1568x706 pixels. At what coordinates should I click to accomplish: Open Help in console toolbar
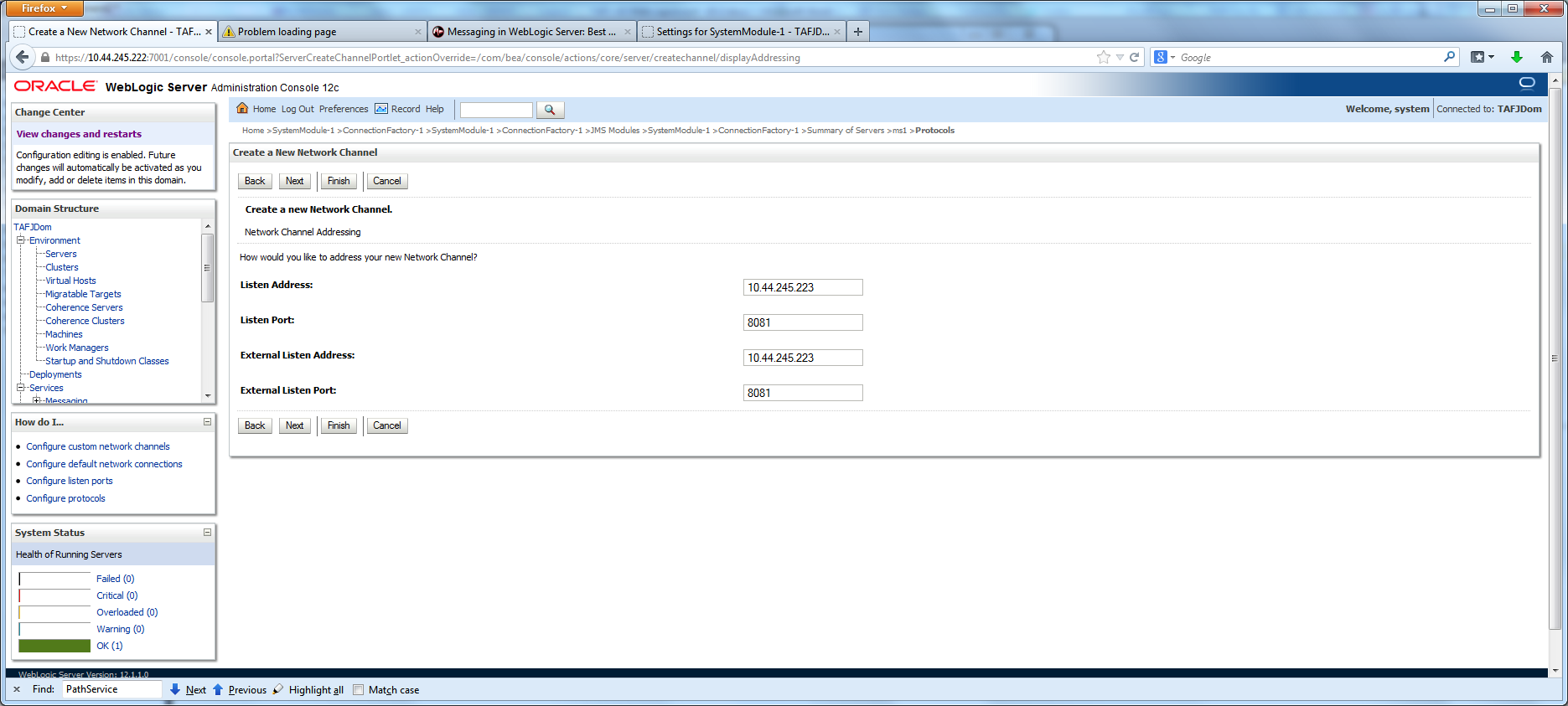click(434, 109)
